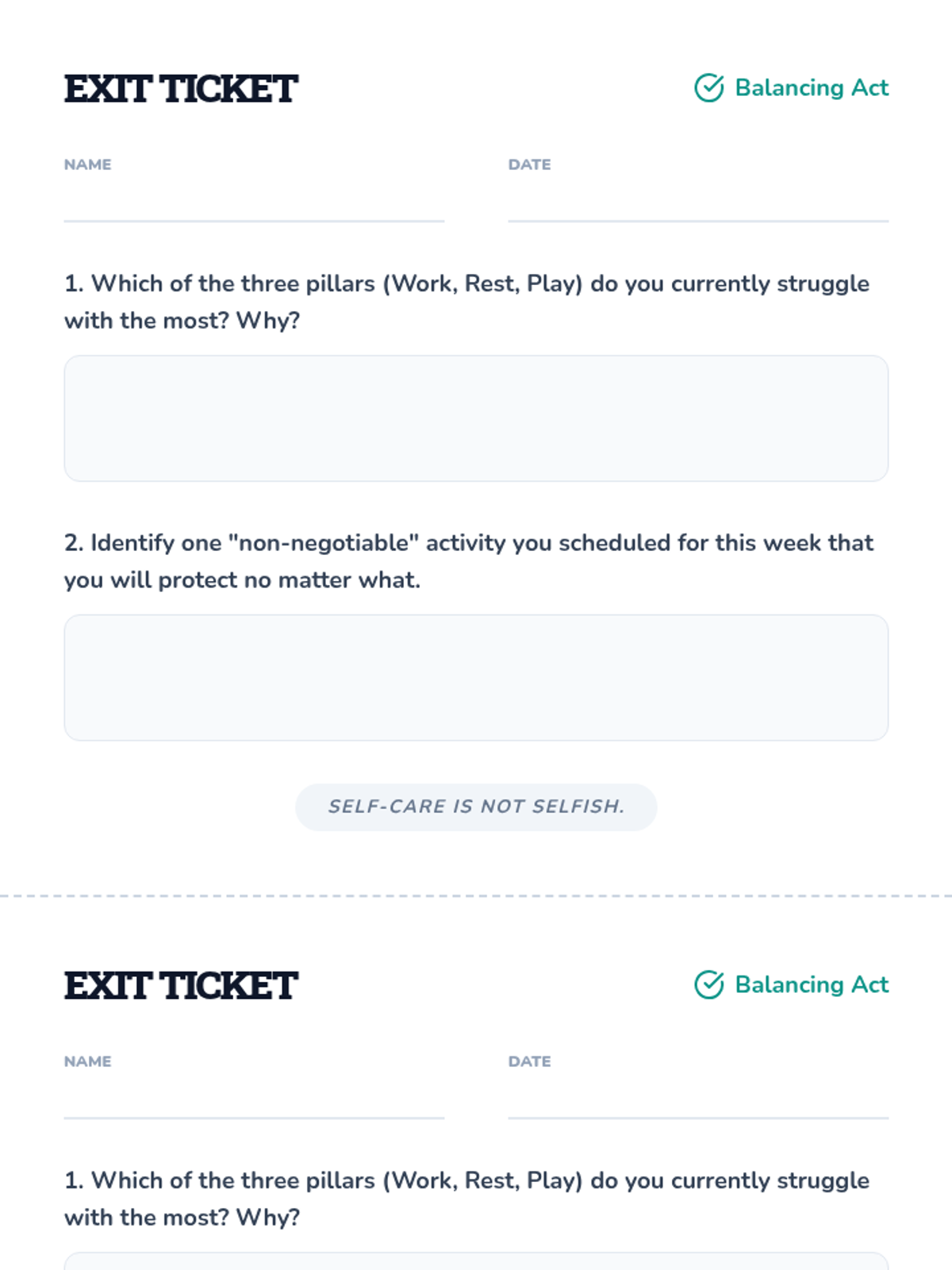This screenshot has width=952, height=1270.
Task: Click the NAME label on the first ticket
Action: coord(88,164)
